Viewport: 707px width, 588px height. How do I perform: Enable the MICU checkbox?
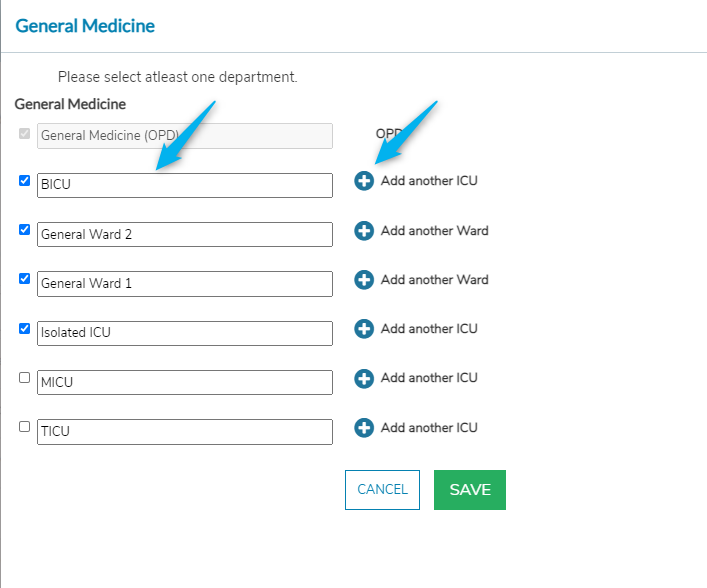click(x=25, y=377)
